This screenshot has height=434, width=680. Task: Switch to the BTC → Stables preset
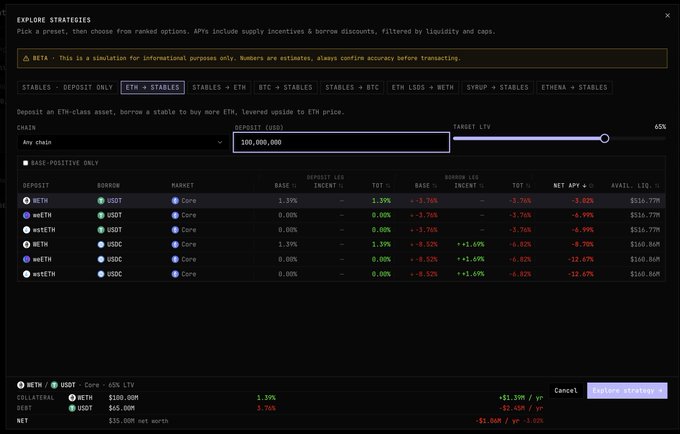point(285,88)
